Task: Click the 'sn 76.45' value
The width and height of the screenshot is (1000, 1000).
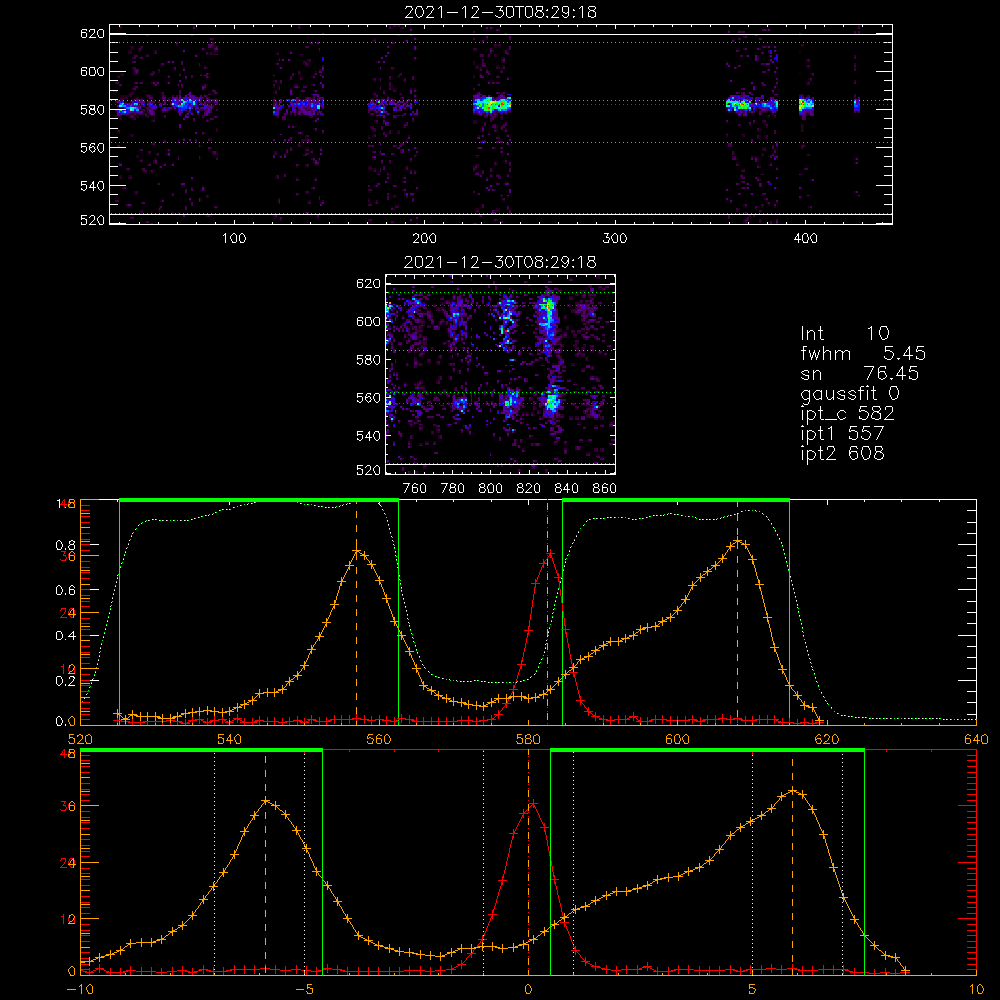Action: point(860,373)
